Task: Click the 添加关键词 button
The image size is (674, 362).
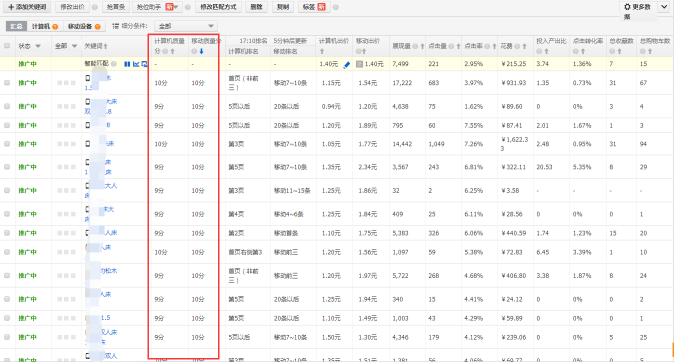Action: [x=28, y=7]
